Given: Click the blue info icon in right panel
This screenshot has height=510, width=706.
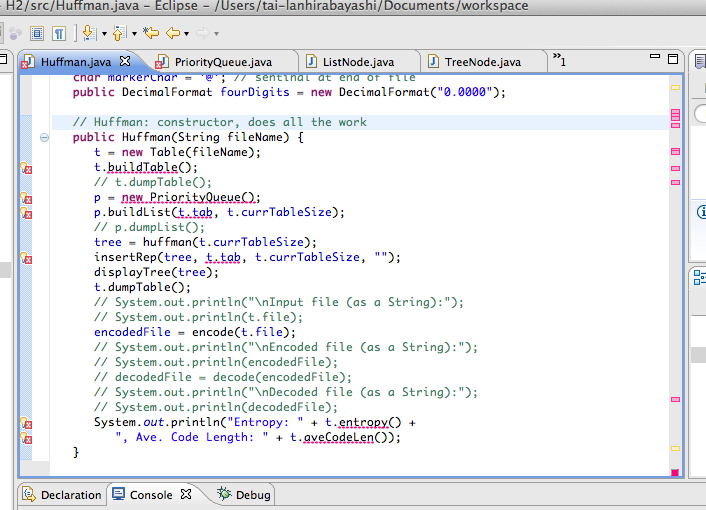Looking at the screenshot, I should pyautogui.click(x=701, y=211).
